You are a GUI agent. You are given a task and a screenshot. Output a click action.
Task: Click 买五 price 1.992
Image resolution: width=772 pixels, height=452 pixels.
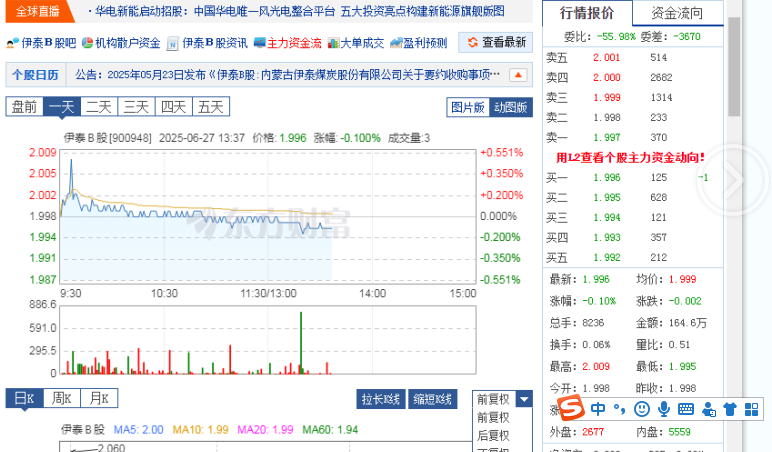click(607, 258)
